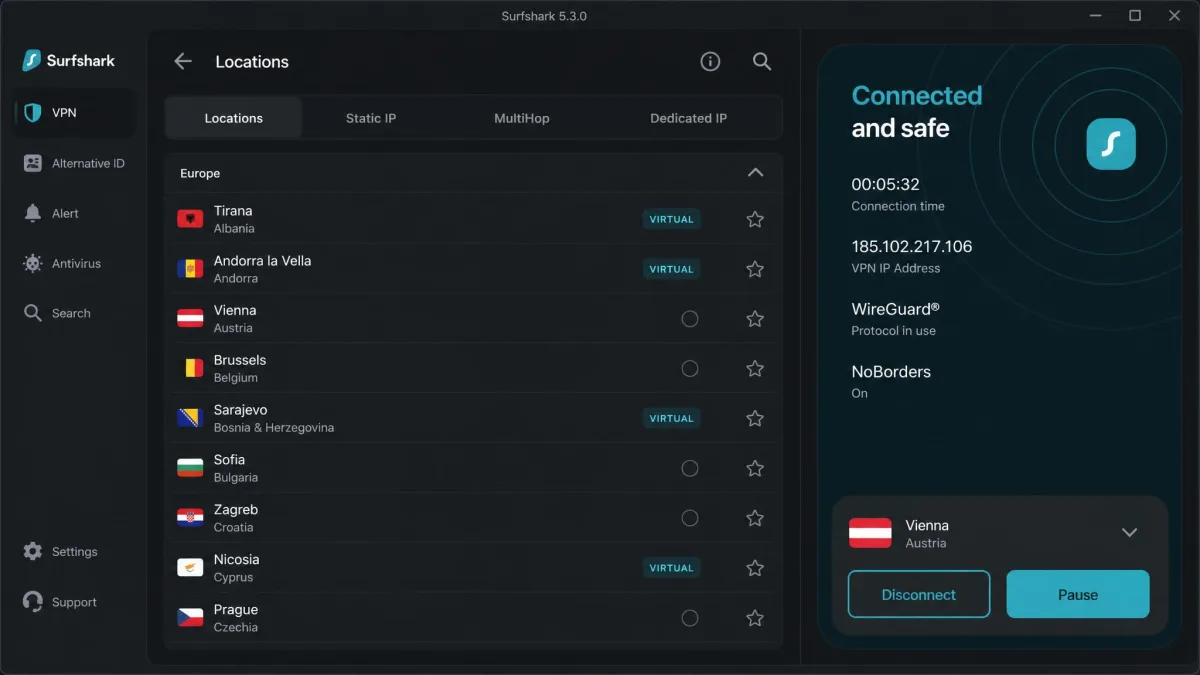Switch to the Static IP tab

(371, 118)
